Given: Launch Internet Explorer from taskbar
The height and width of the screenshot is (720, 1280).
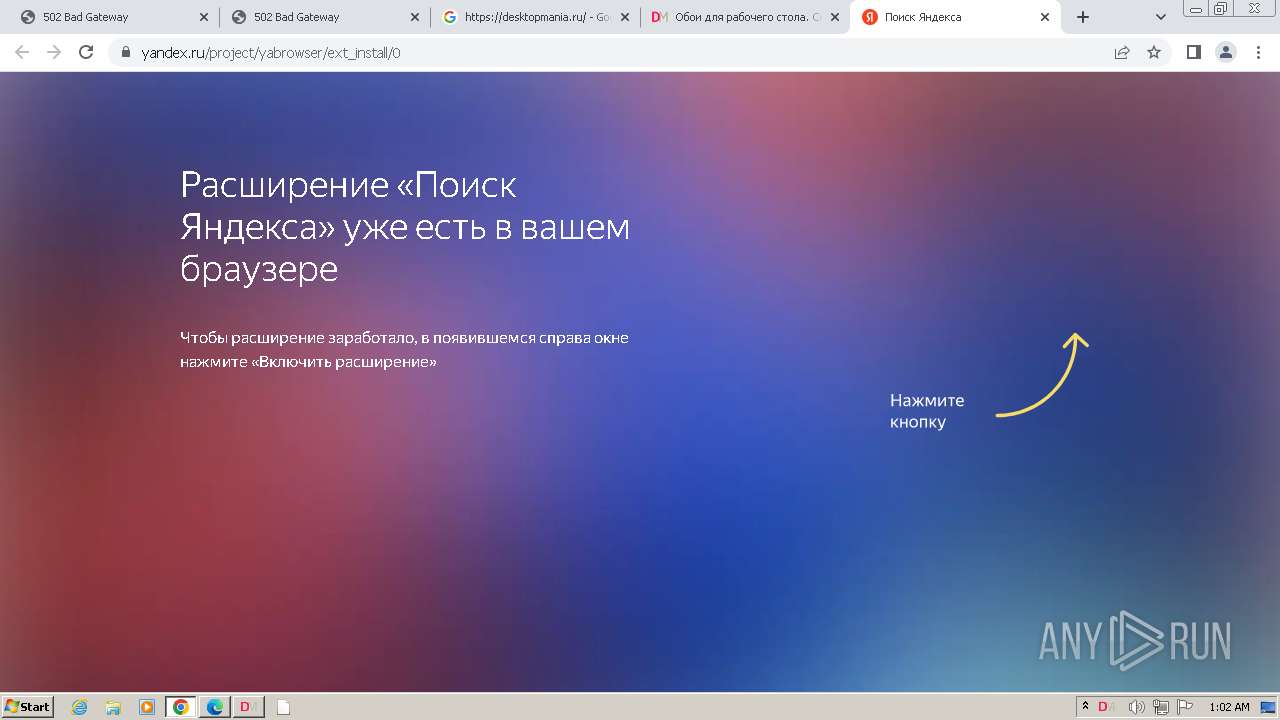Looking at the screenshot, I should (80, 707).
